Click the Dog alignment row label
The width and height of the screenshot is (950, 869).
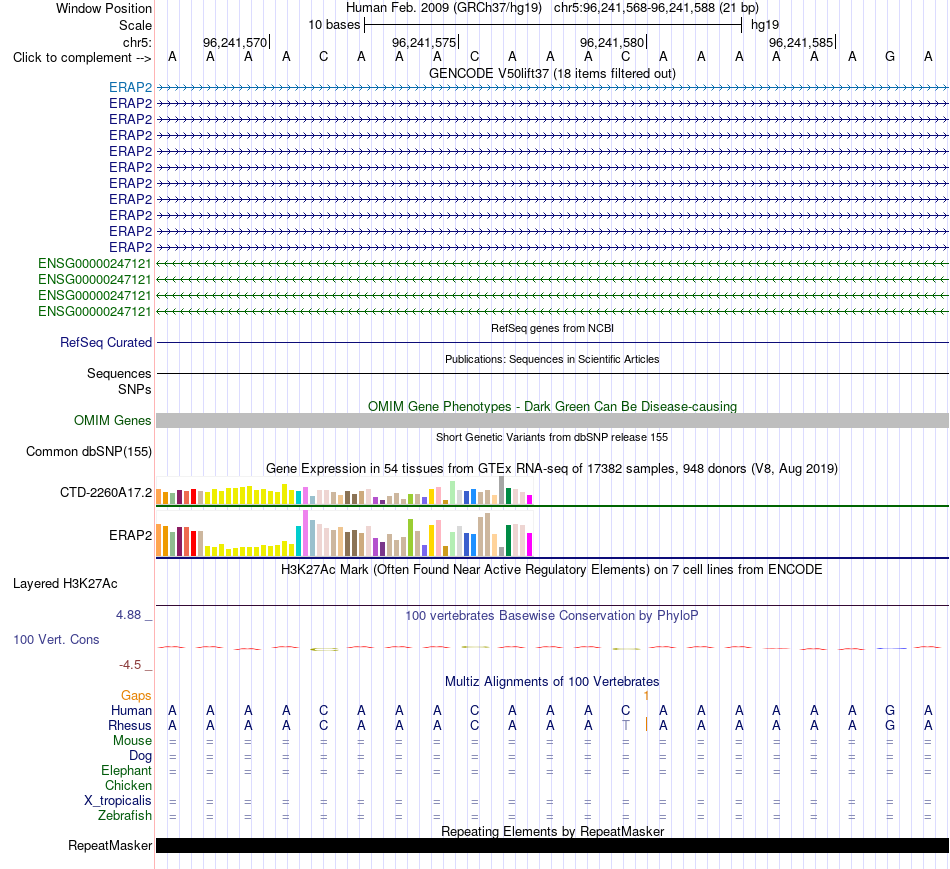(x=140, y=756)
